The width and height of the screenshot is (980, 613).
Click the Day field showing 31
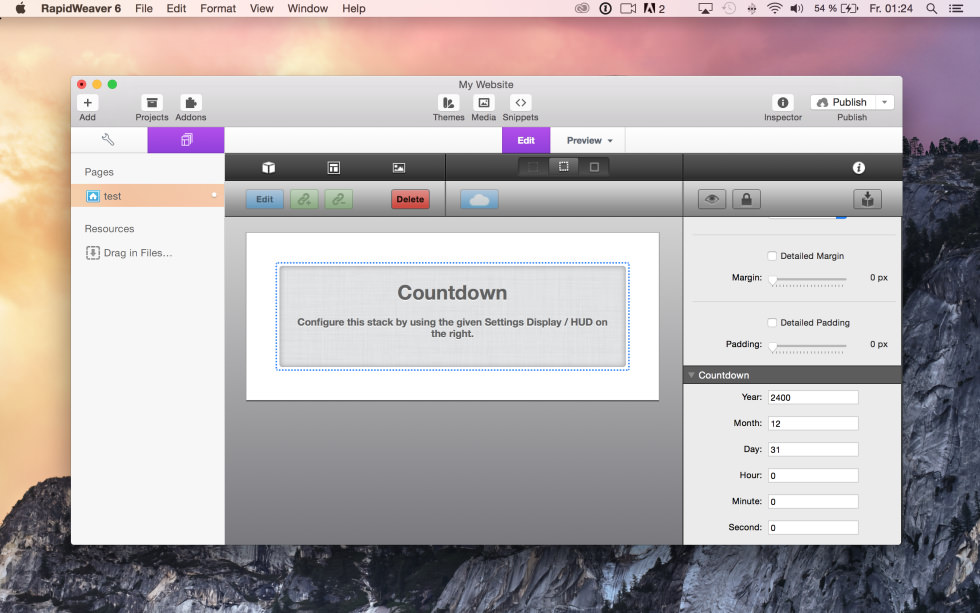(x=813, y=449)
